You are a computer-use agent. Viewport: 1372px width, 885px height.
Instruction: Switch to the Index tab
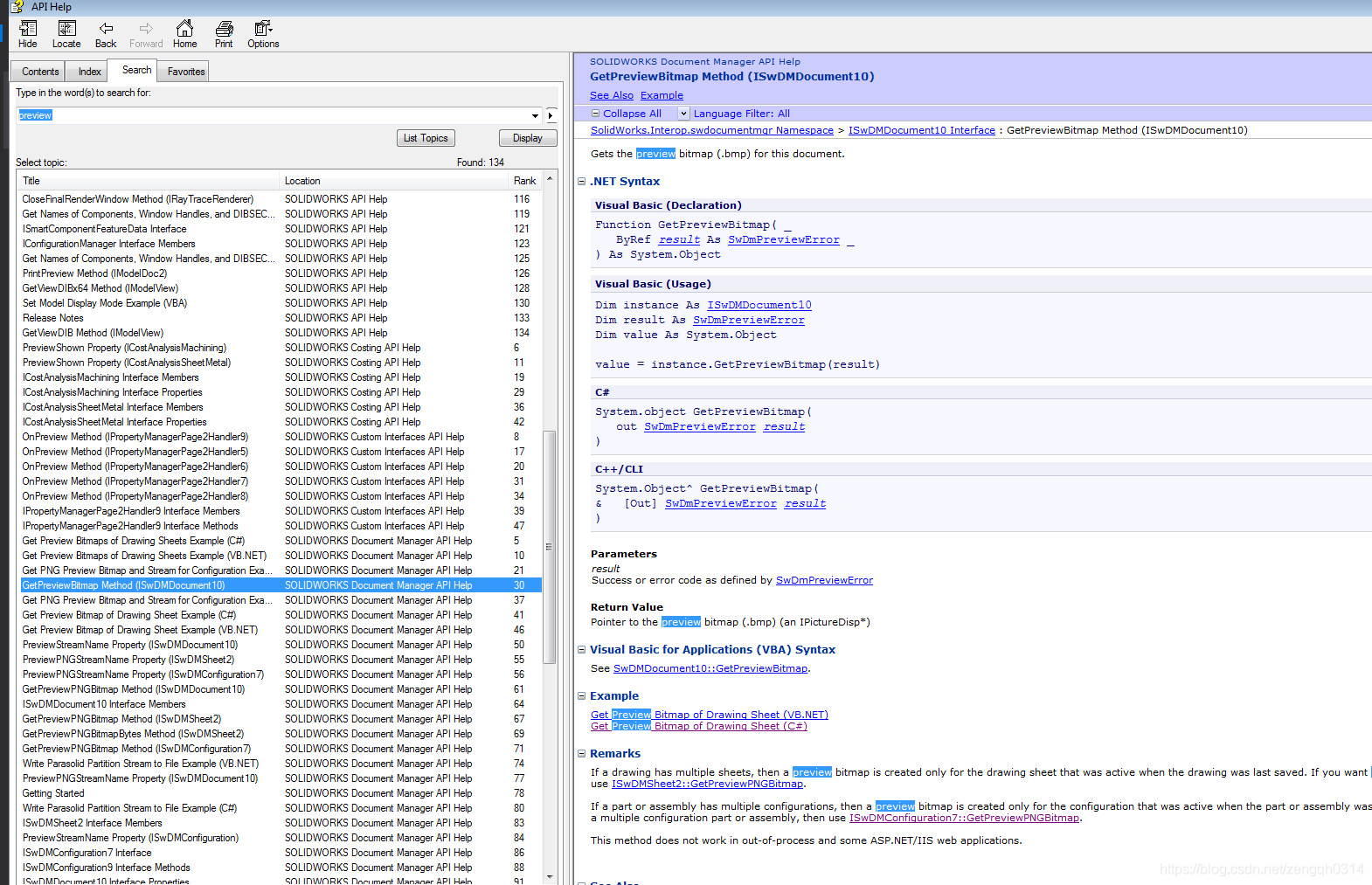point(89,72)
